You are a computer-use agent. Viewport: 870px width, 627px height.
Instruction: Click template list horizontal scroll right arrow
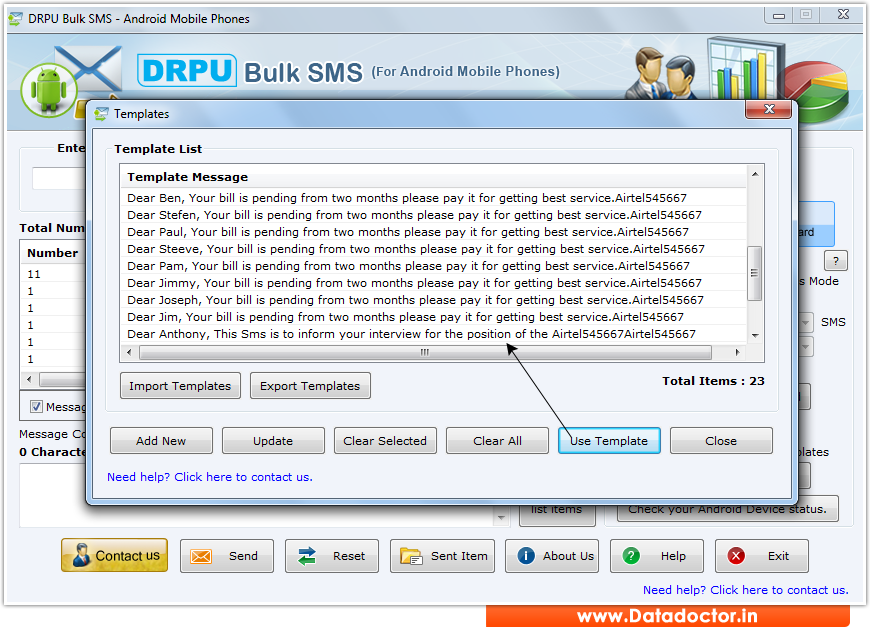click(737, 352)
